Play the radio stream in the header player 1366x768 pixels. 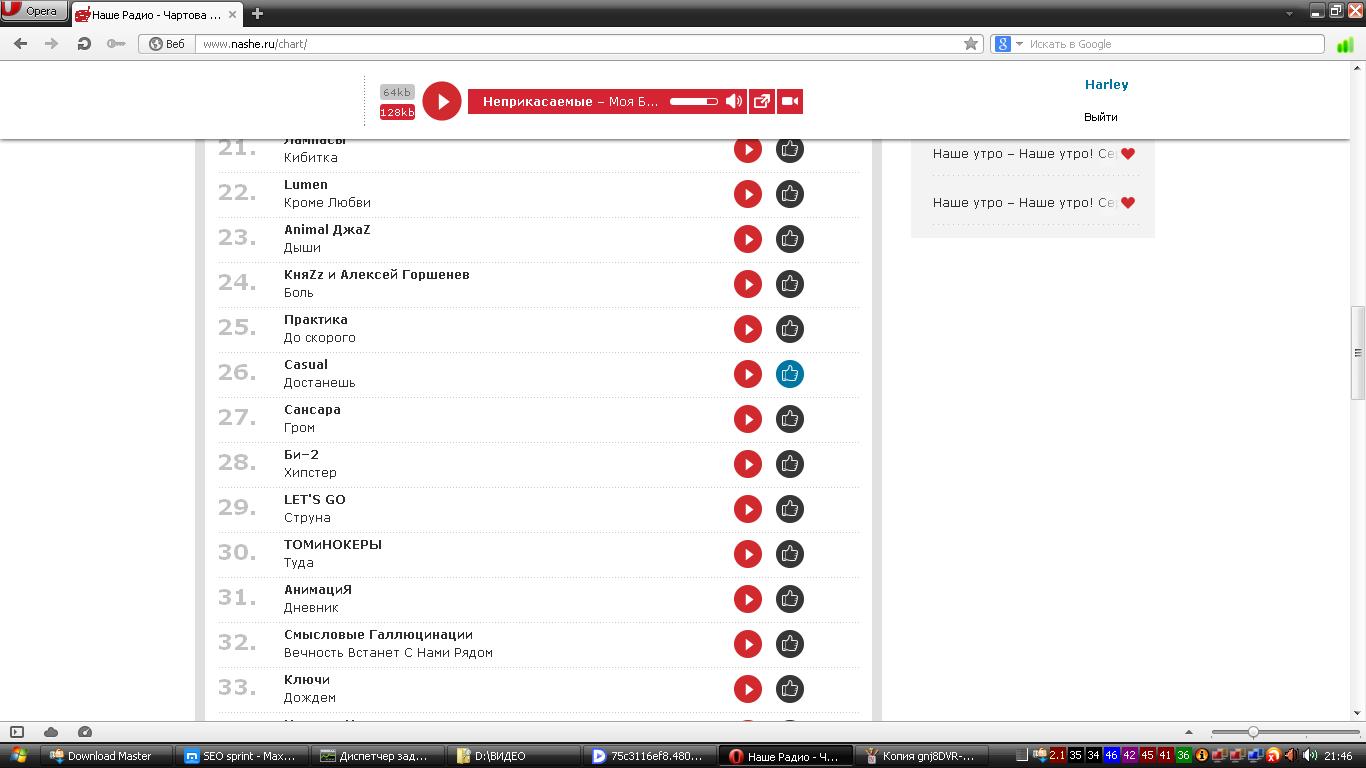pos(442,101)
